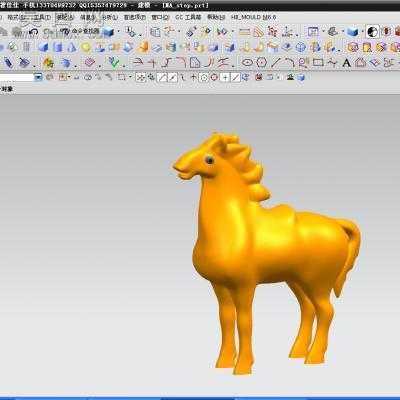Click the wireframe box icon in top toolbar
The image size is (400, 400).
tap(155, 32)
